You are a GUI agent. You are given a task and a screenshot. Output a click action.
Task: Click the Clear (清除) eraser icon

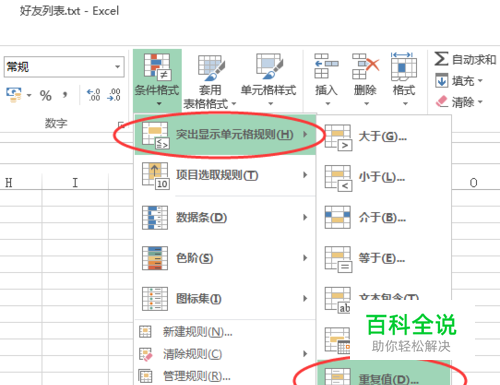(442, 101)
